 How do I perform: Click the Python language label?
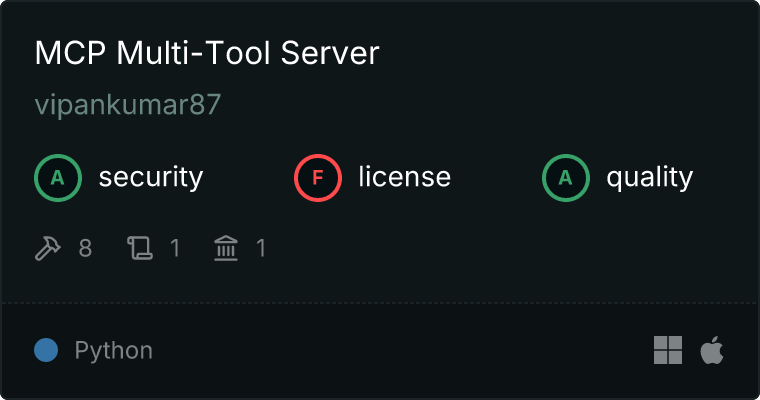(x=113, y=351)
